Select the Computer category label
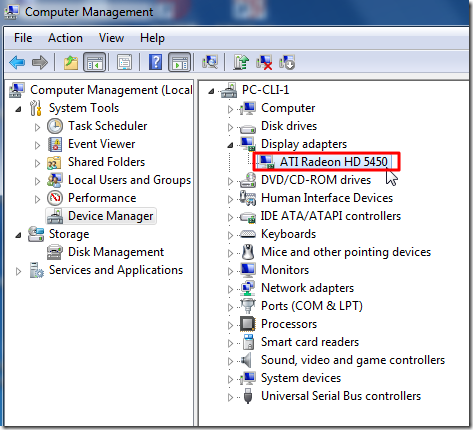Image resolution: width=473 pixels, height=430 pixels. (x=288, y=108)
